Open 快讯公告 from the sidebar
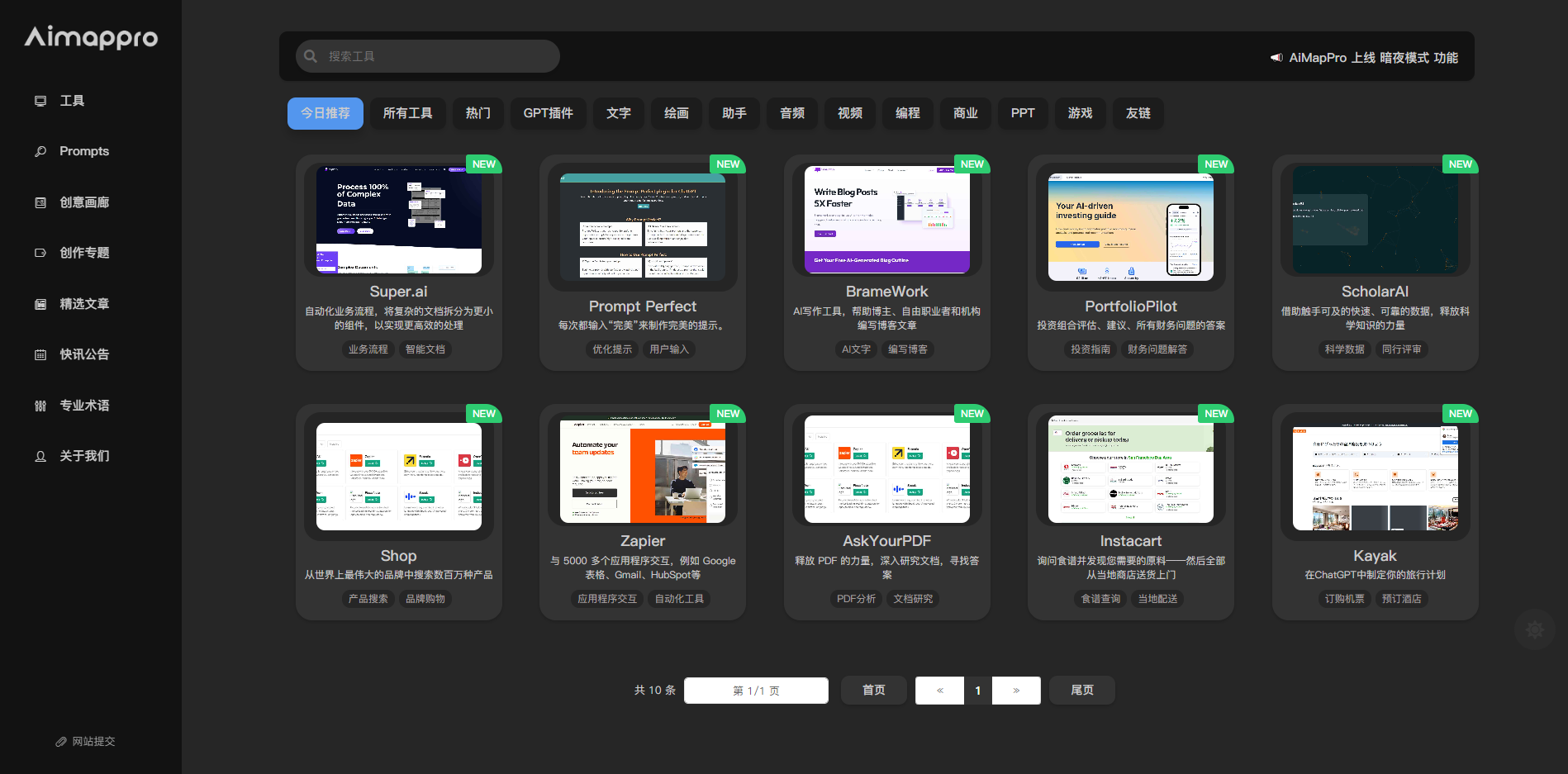The width and height of the screenshot is (1568, 774). pos(83,354)
